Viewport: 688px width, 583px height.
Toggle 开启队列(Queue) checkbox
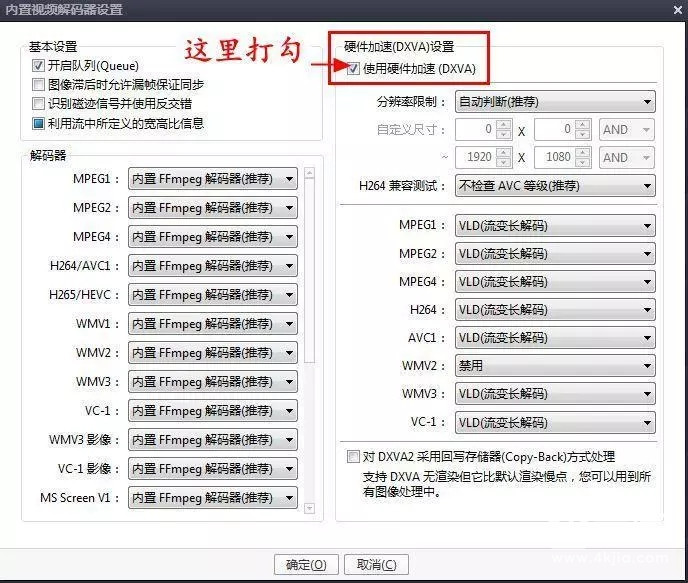point(39,66)
